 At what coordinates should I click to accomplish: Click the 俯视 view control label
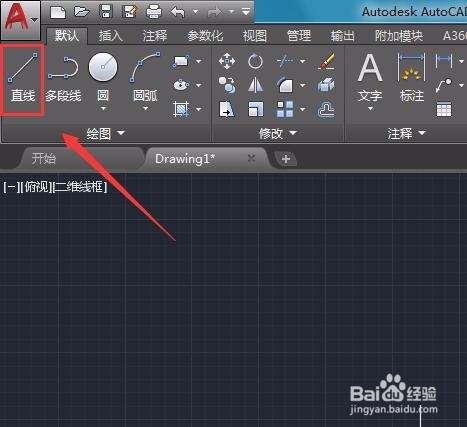[37, 187]
